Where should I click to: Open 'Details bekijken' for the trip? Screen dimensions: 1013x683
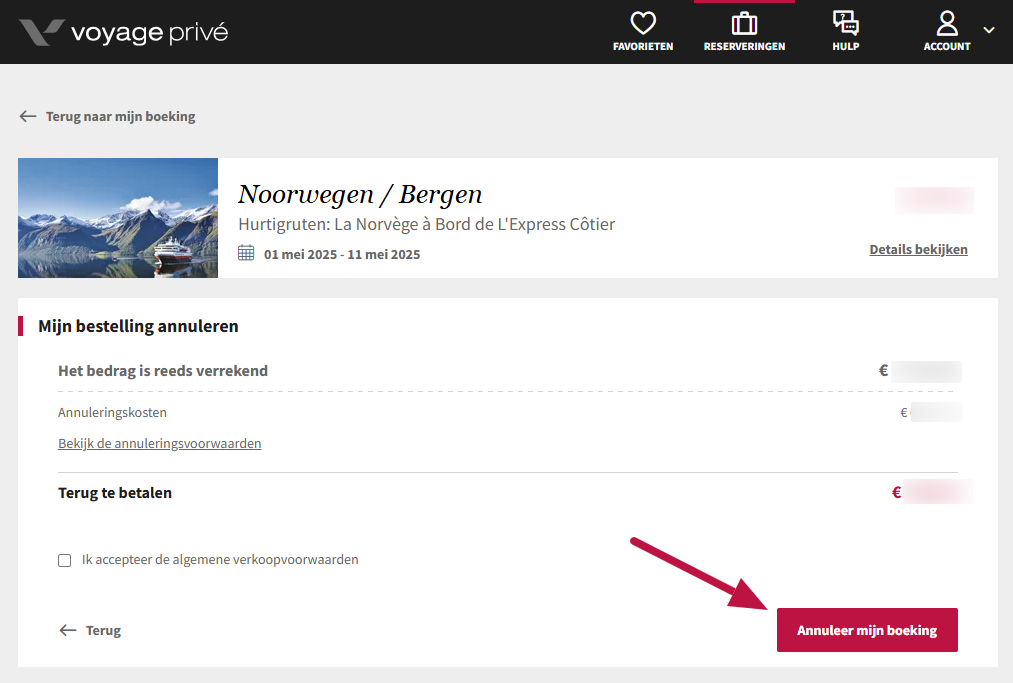click(x=918, y=249)
